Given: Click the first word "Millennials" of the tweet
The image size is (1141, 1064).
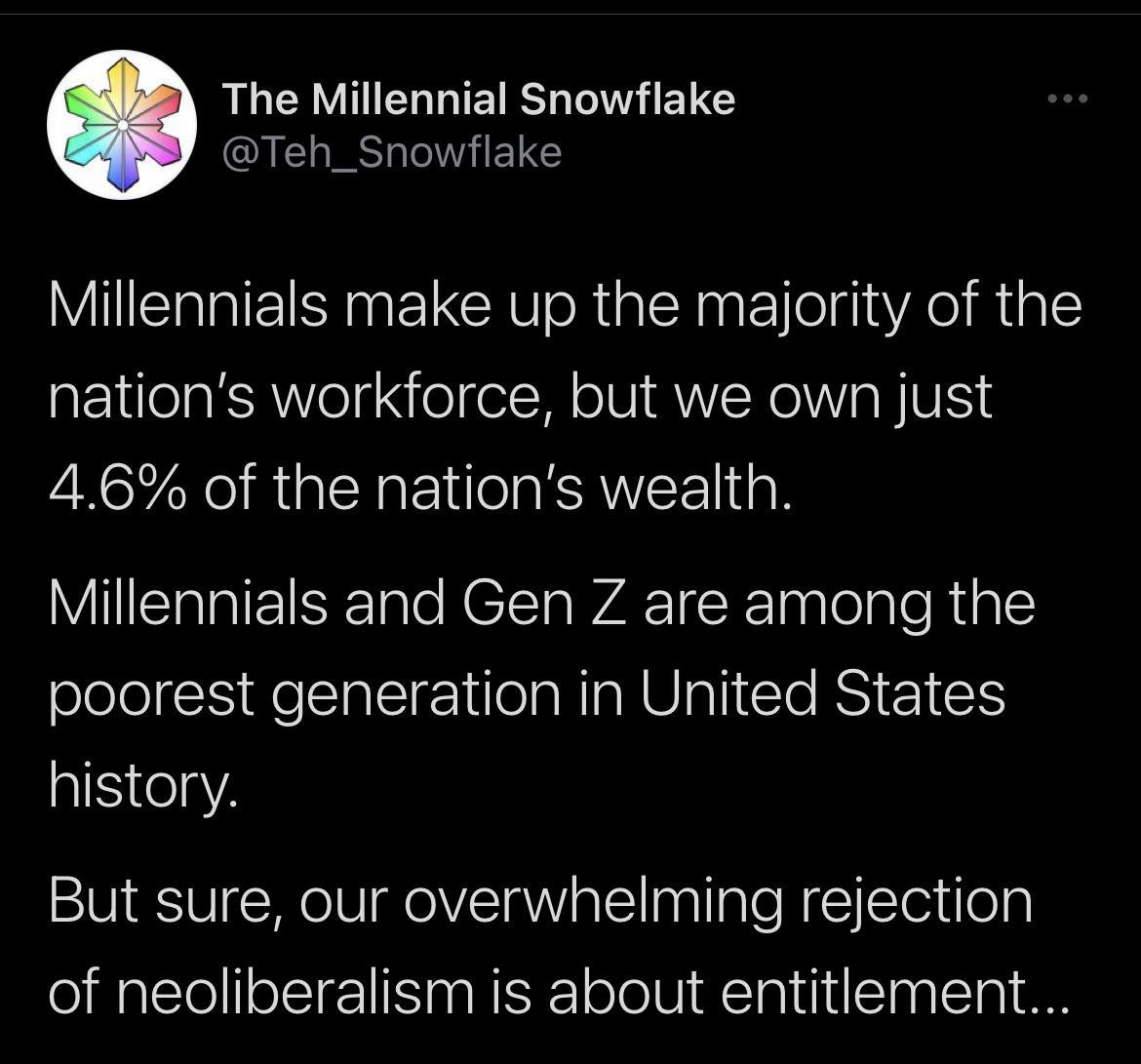Looking at the screenshot, I should pyautogui.click(x=188, y=304).
